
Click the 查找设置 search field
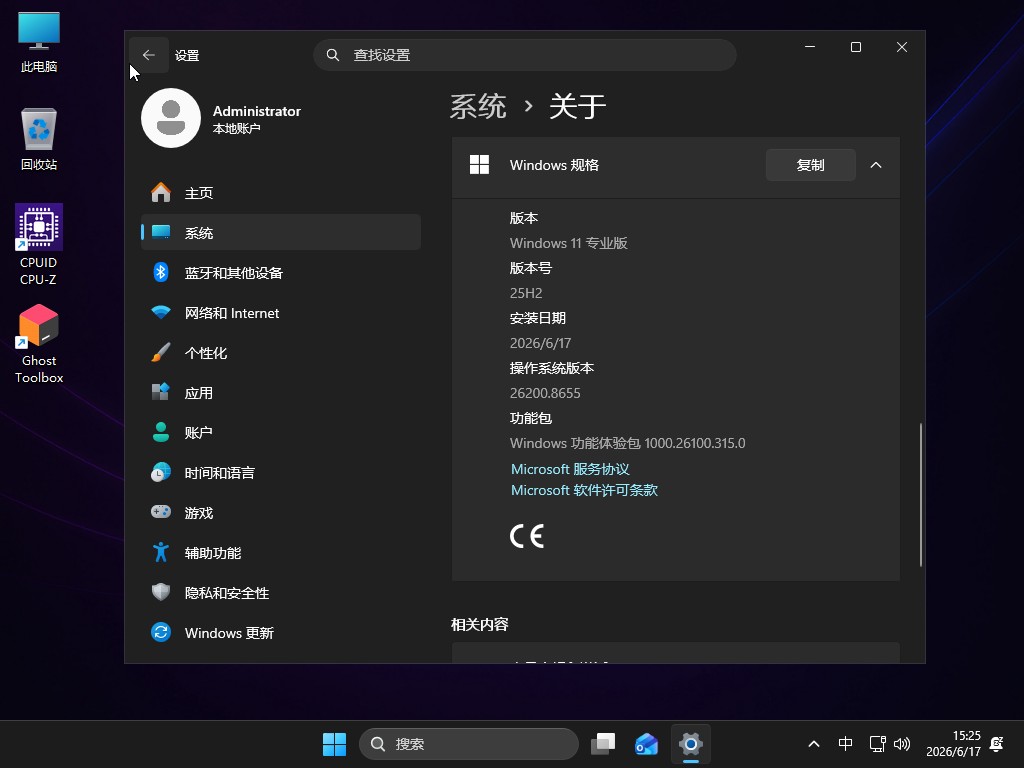click(x=525, y=55)
